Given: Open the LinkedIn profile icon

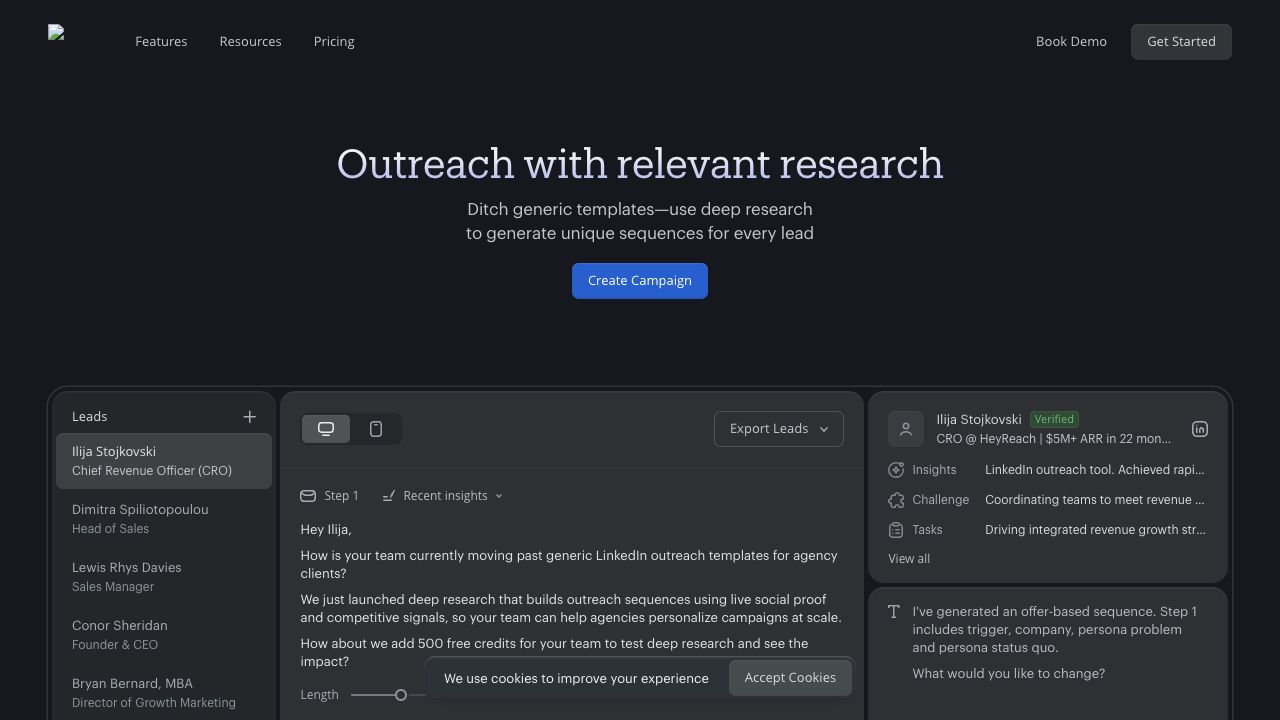Looking at the screenshot, I should click(1199, 429).
